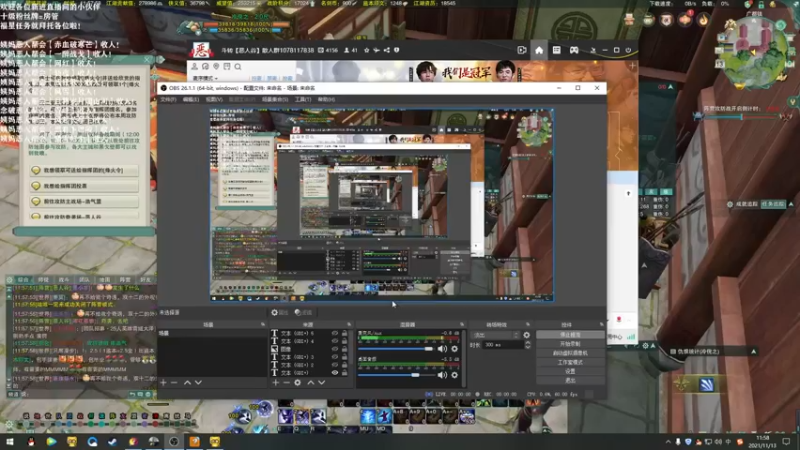Click transition duration stepper arrows
Image resolution: width=800 pixels, height=450 pixels.
click(528, 345)
